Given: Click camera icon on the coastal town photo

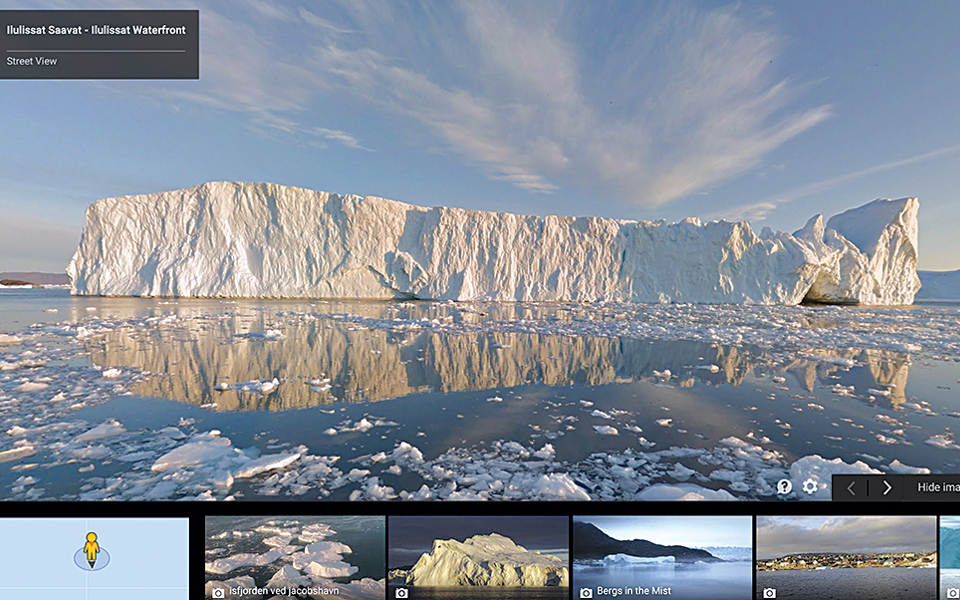Looking at the screenshot, I should click(768, 592).
